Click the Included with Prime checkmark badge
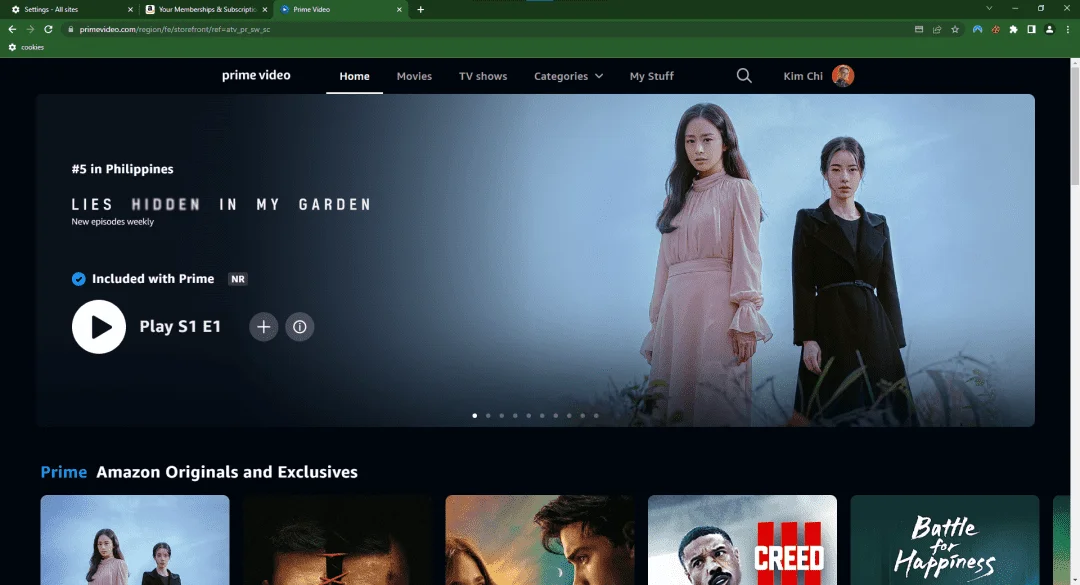Image resolution: width=1080 pixels, height=585 pixels. pos(79,279)
